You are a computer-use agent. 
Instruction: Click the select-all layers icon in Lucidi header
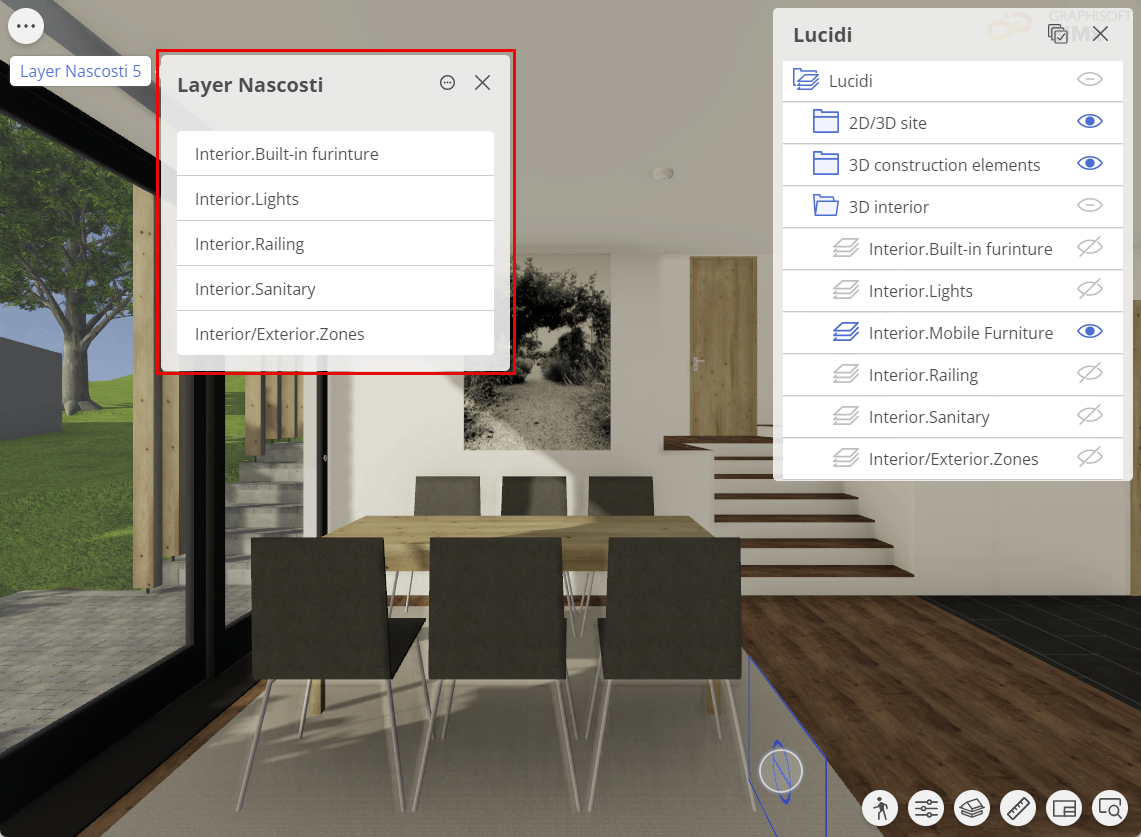[x=1057, y=34]
